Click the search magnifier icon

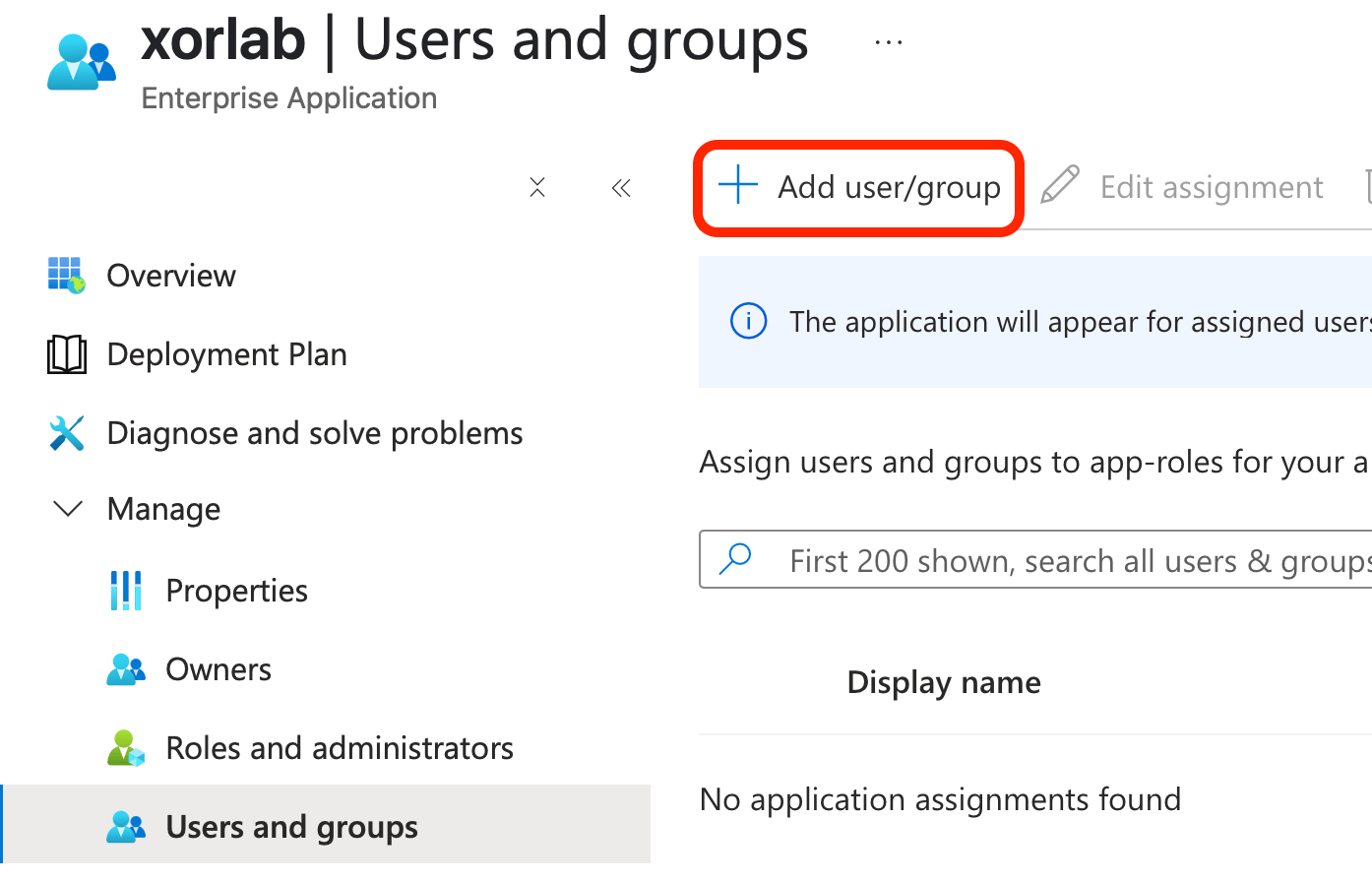pos(735,559)
